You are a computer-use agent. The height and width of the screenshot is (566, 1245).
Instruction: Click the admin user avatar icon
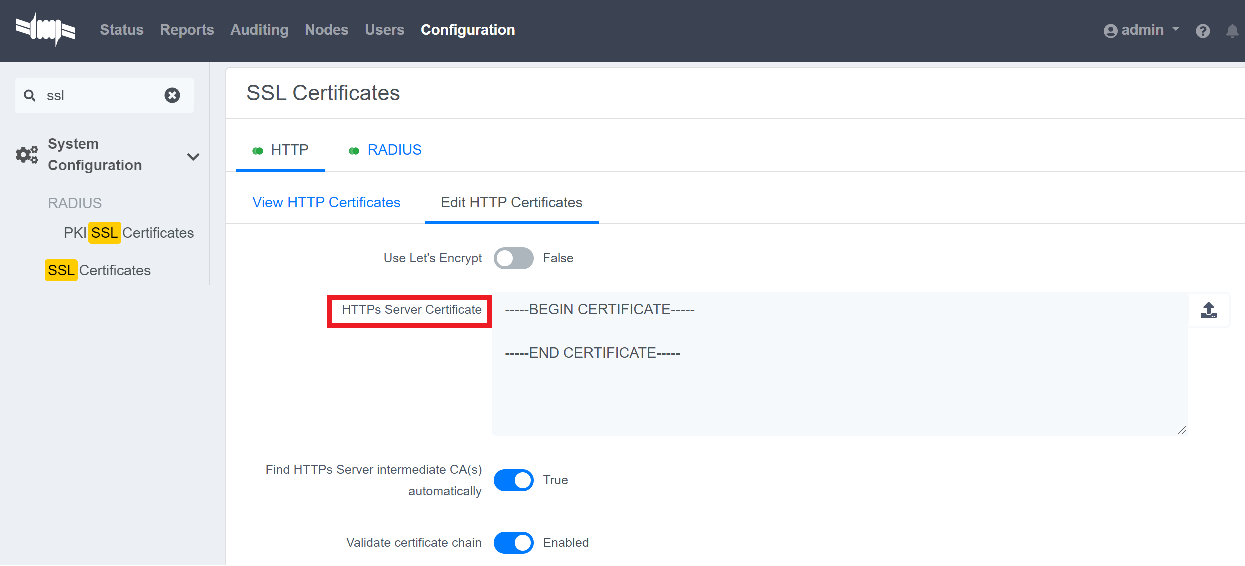click(x=1110, y=31)
